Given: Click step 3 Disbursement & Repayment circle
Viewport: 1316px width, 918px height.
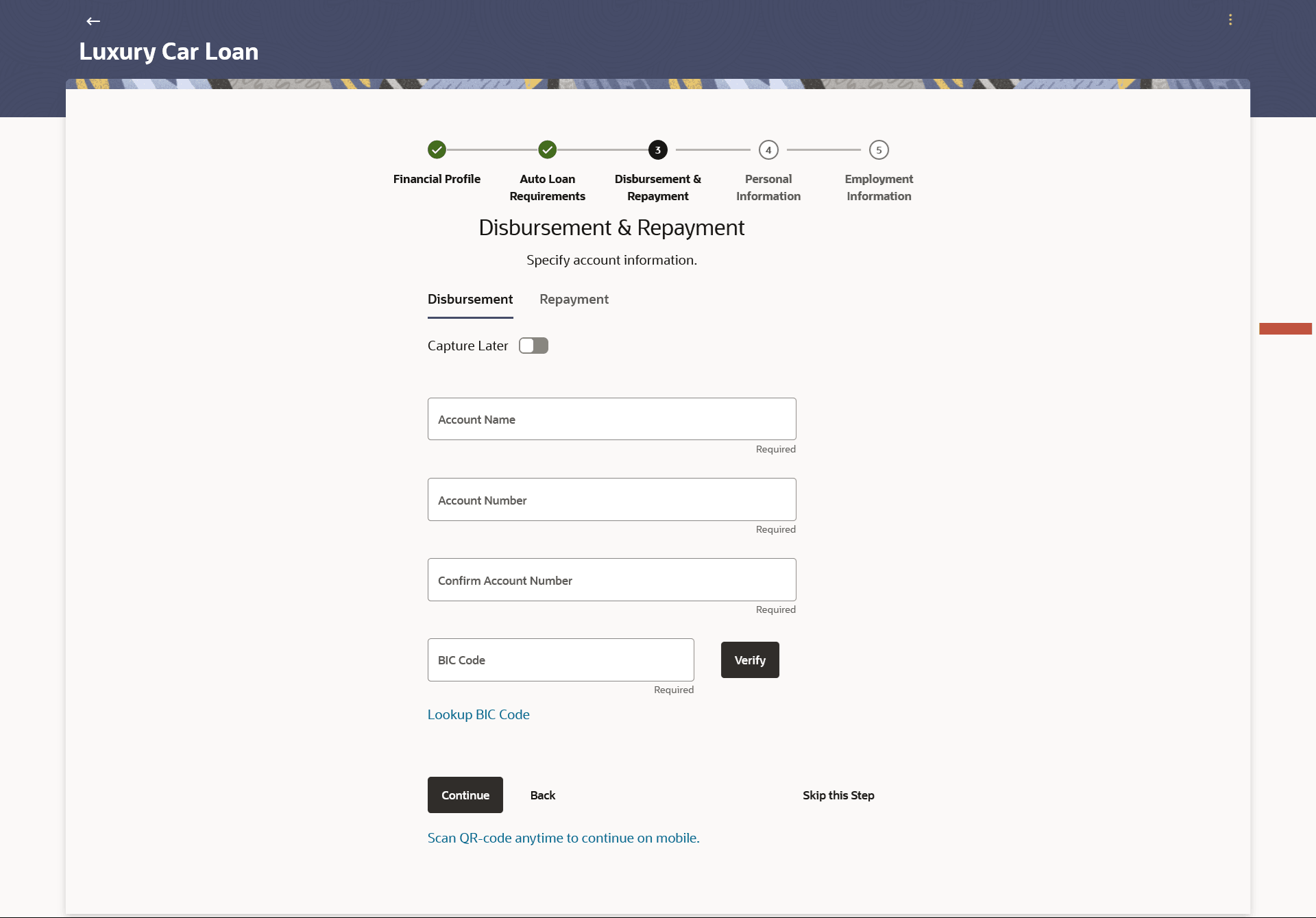Looking at the screenshot, I should click(657, 149).
